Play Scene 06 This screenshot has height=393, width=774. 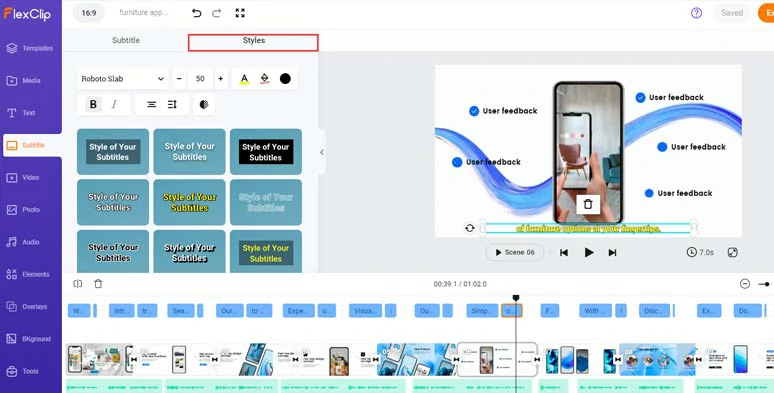tap(515, 252)
